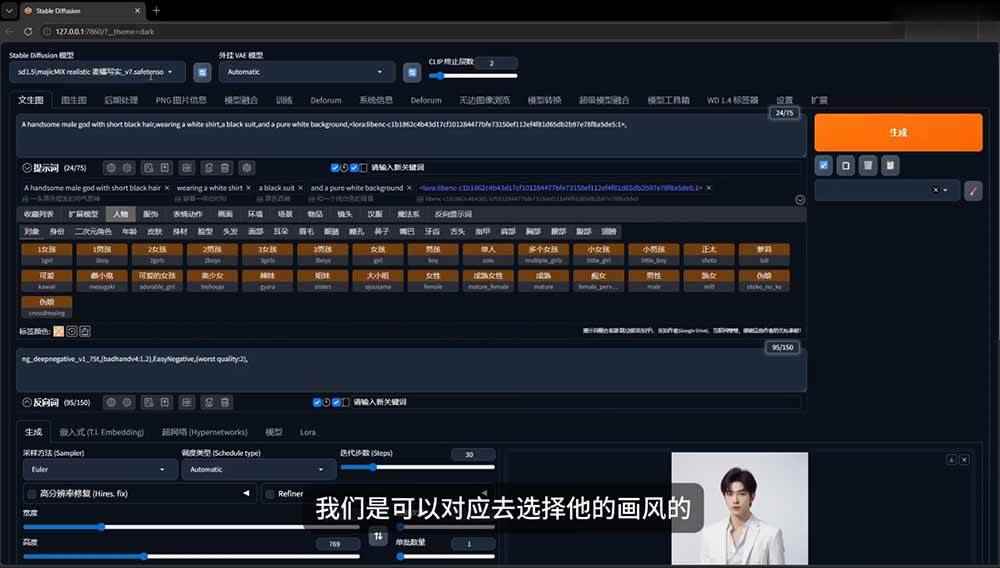
Task: Click the trash icon in the negative prompt toolbar
Action: click(x=225, y=402)
